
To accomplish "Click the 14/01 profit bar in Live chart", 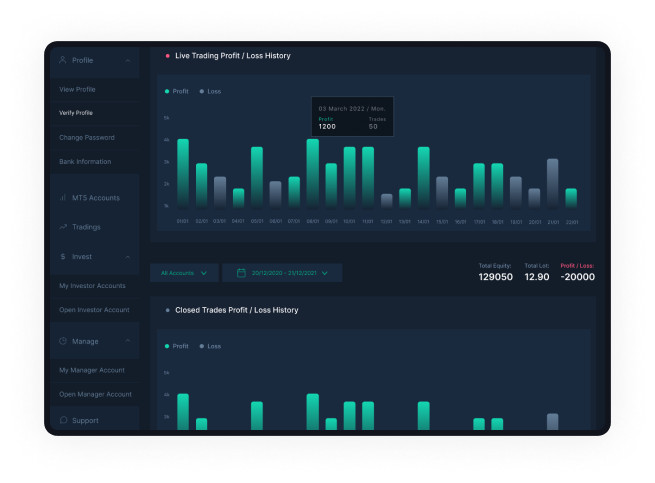I will pos(424,178).
